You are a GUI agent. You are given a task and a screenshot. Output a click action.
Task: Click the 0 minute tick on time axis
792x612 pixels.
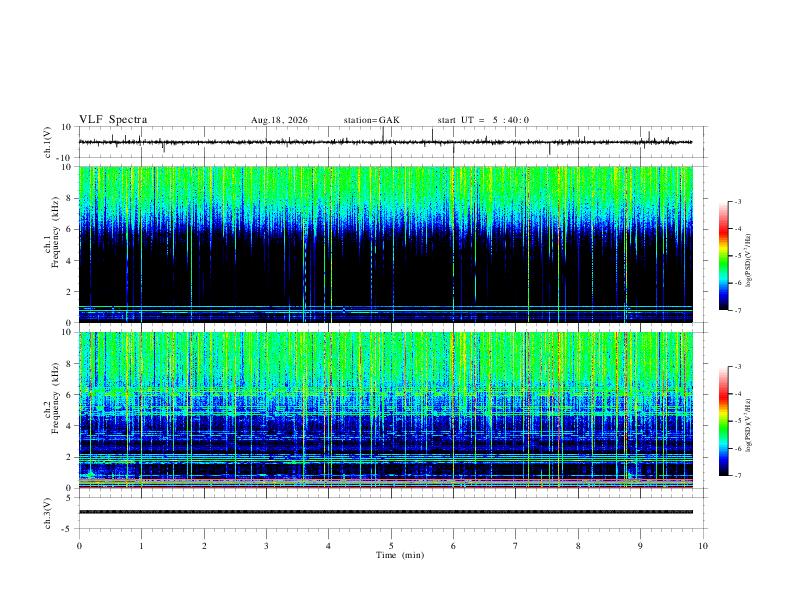[79, 546]
